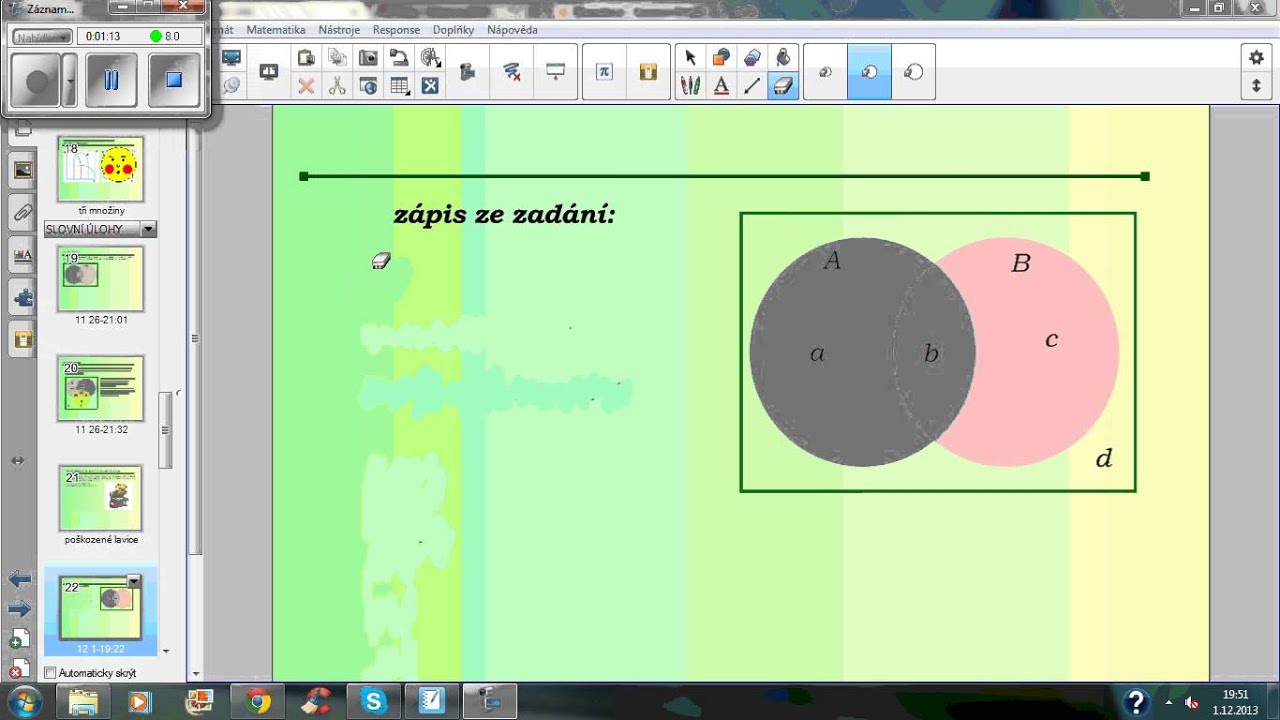Open the Properties sidebar tab

(x=22, y=255)
